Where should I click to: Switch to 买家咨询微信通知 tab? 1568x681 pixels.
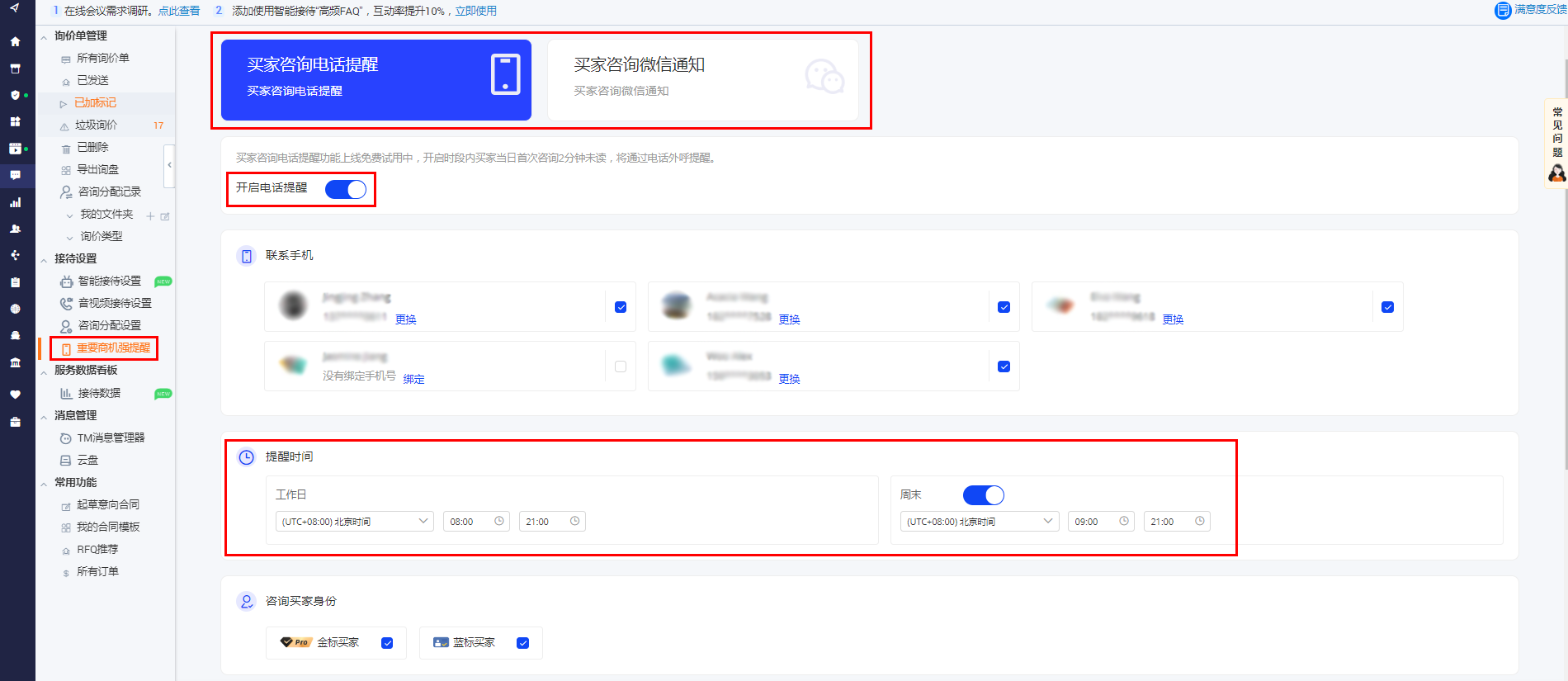[x=703, y=80]
